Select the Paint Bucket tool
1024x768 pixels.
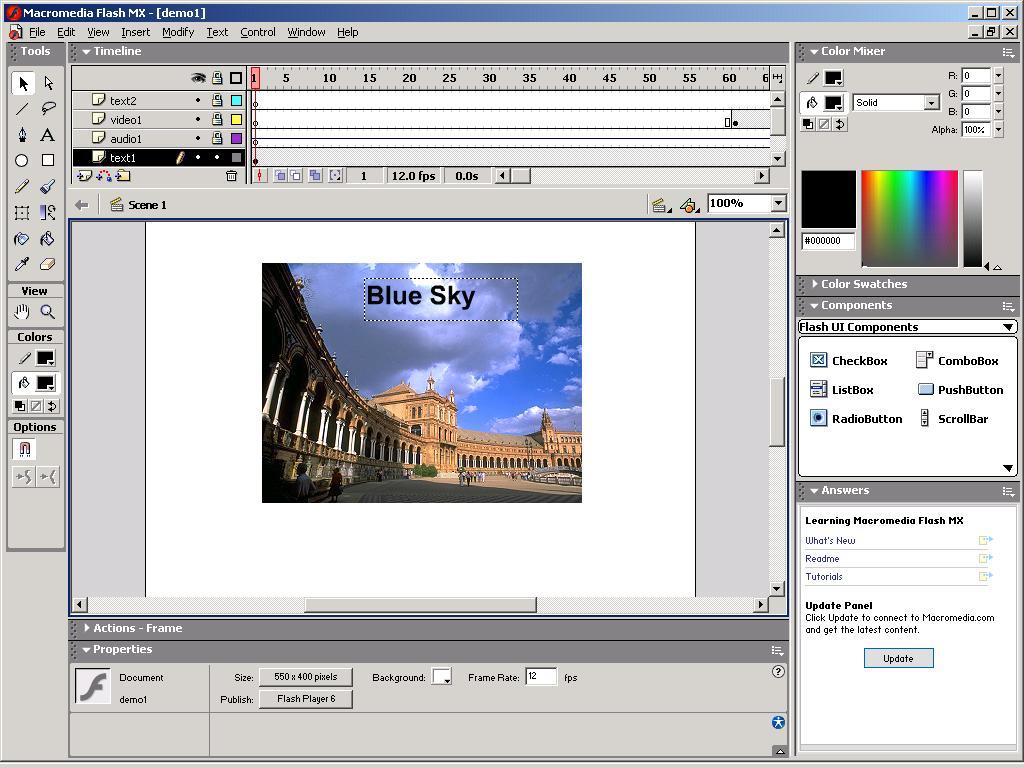click(48, 239)
